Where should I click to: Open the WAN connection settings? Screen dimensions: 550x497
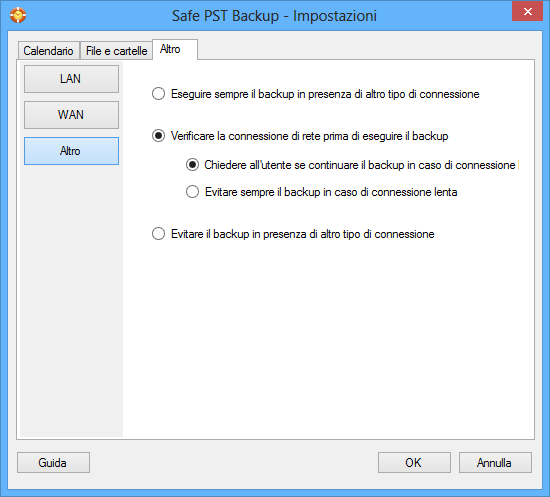coord(71,115)
